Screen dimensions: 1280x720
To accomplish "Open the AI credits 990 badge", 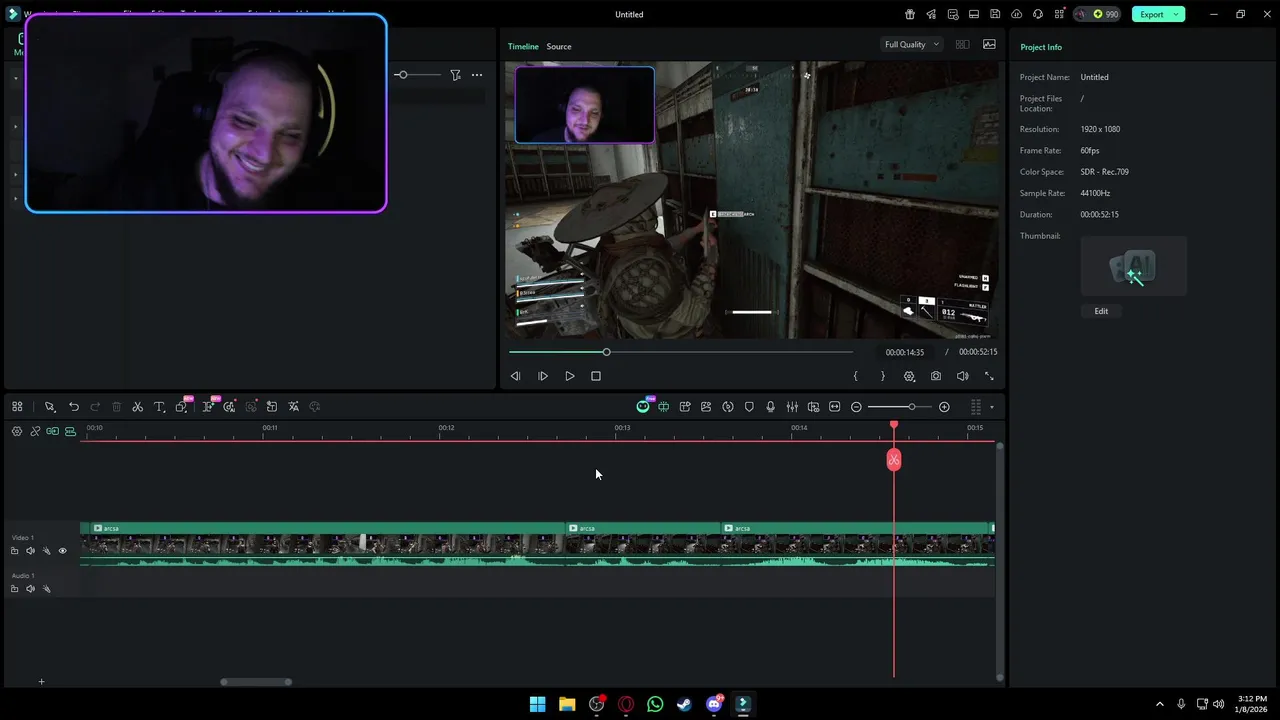I will click(1097, 14).
